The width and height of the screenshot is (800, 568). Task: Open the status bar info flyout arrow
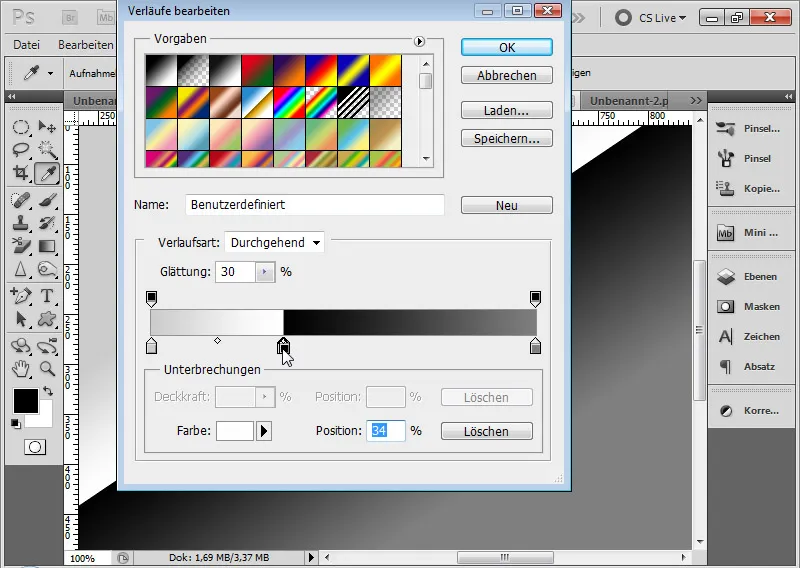click(311, 557)
